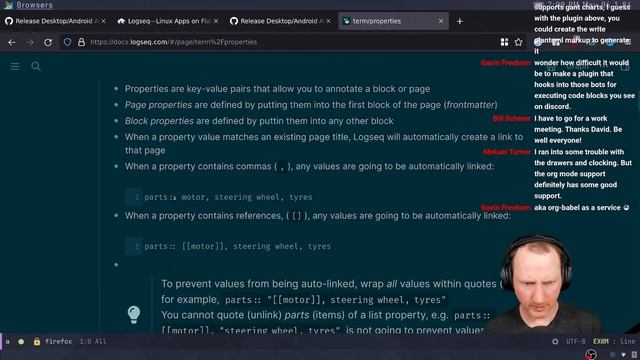
Task: Click the lightbulb tip icon
Action: tap(134, 314)
